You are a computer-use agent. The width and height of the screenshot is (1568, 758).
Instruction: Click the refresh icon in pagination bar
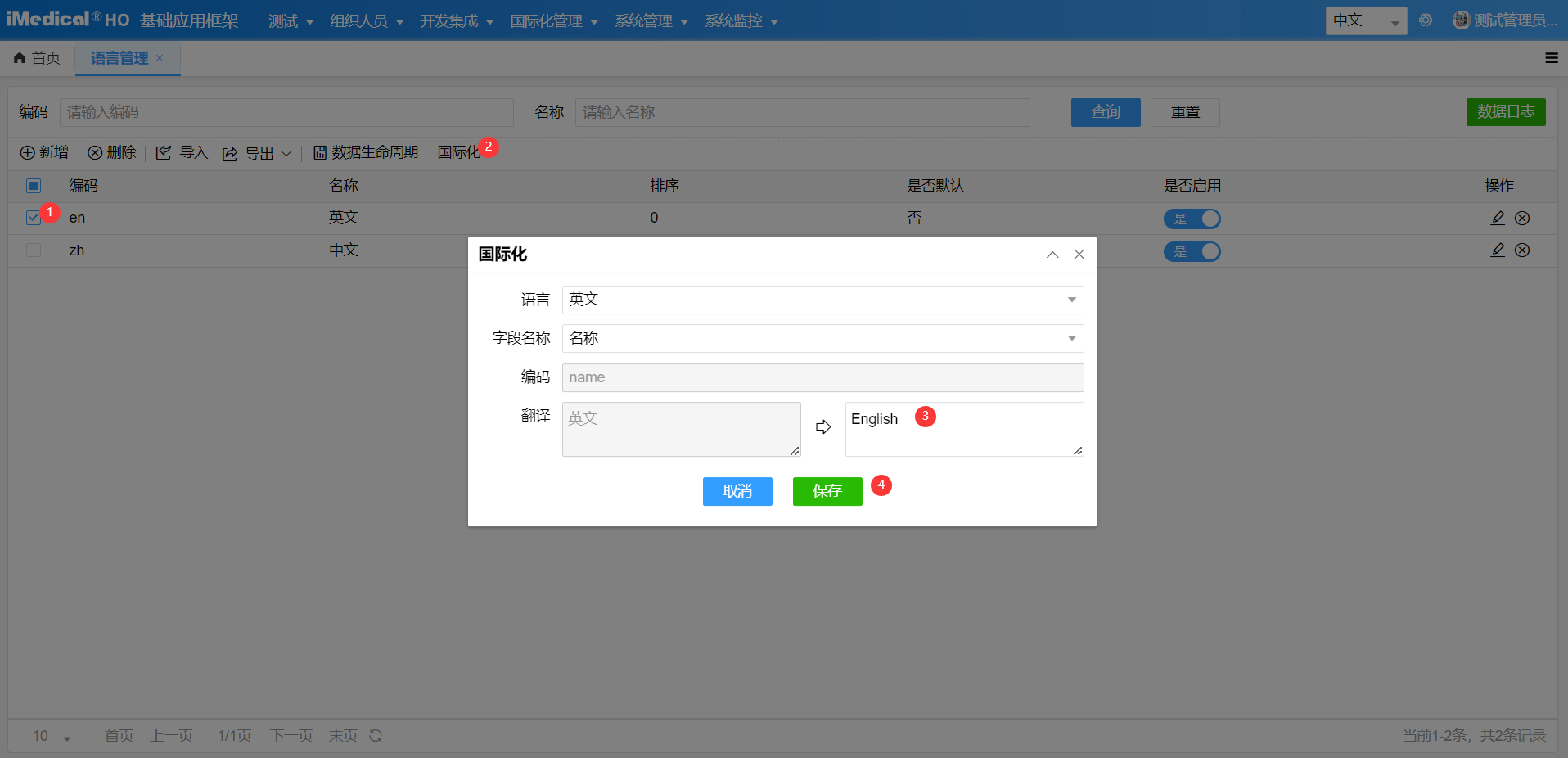pos(376,736)
